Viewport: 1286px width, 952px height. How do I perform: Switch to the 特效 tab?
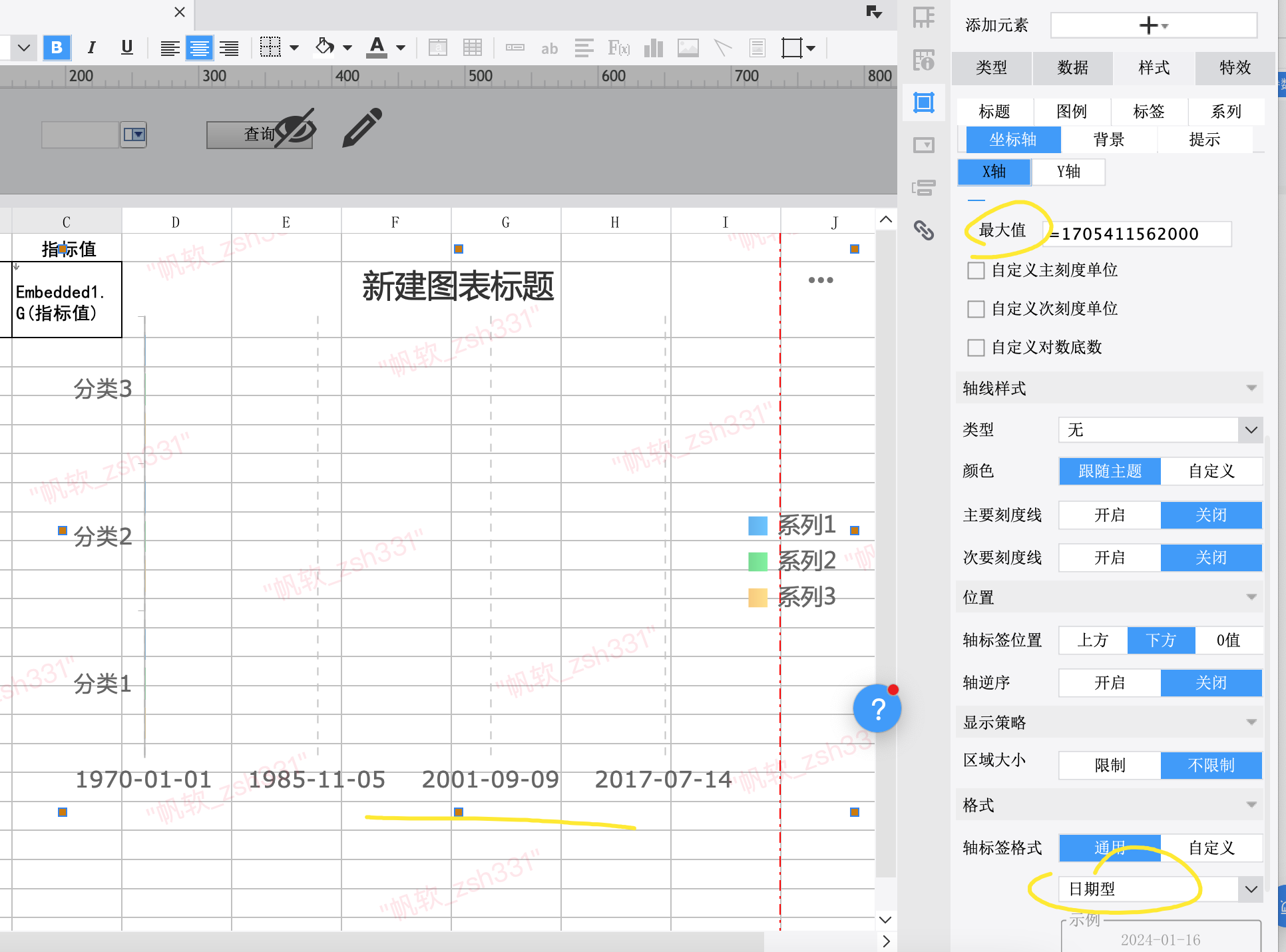[x=1235, y=68]
